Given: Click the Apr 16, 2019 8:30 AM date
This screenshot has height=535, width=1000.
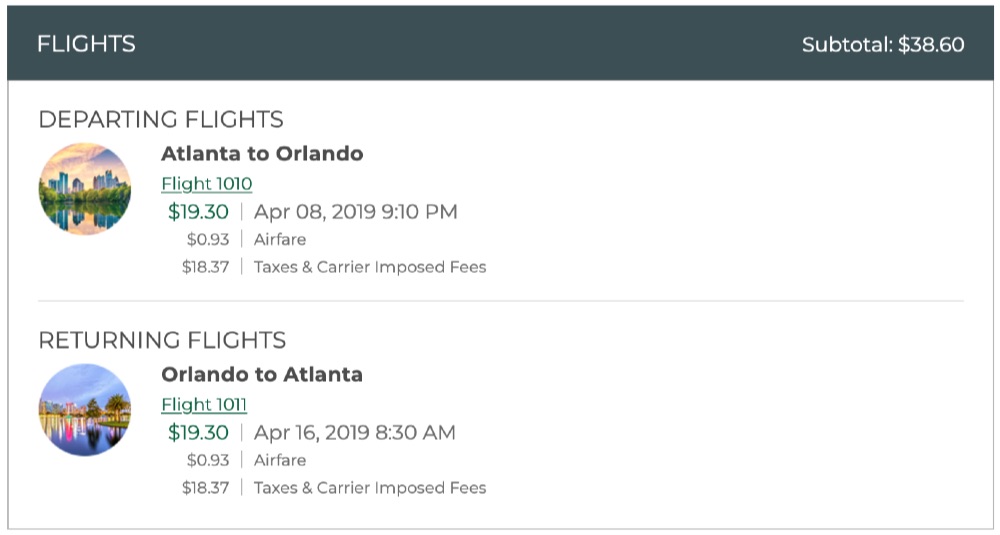Looking at the screenshot, I should coord(354,433).
